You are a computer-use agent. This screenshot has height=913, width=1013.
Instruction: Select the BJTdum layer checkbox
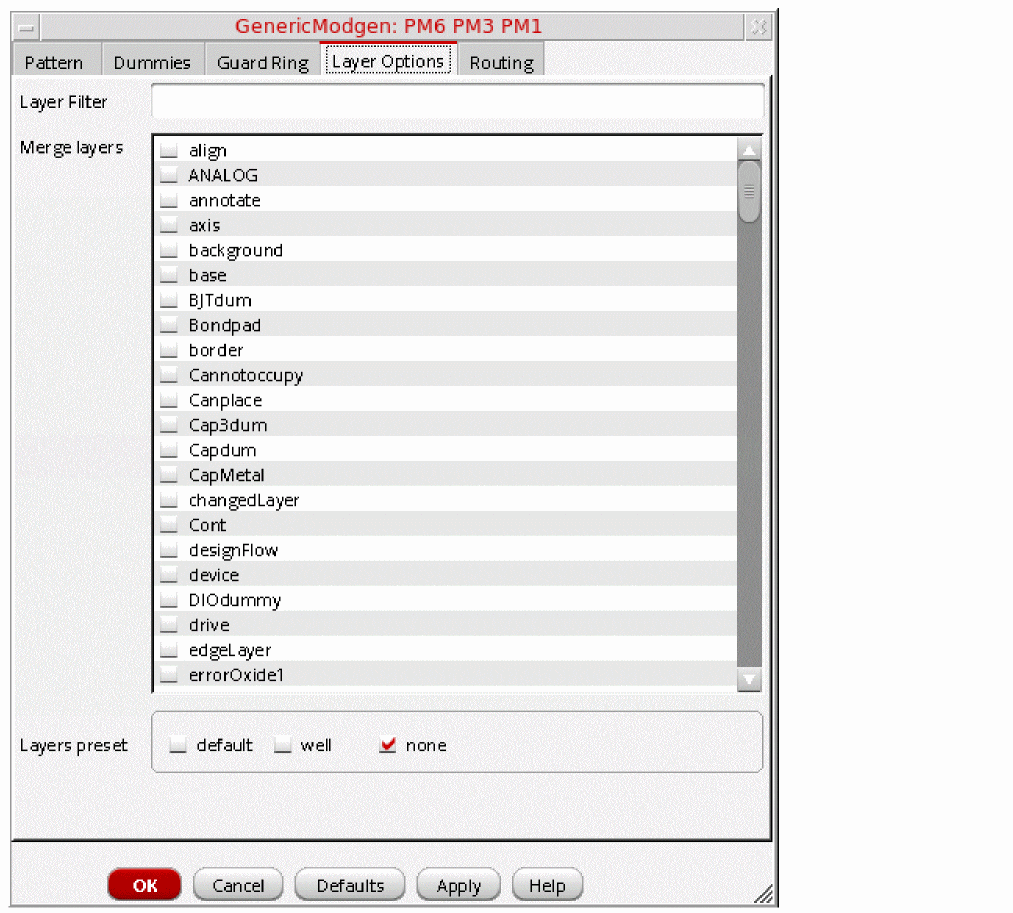pos(169,300)
